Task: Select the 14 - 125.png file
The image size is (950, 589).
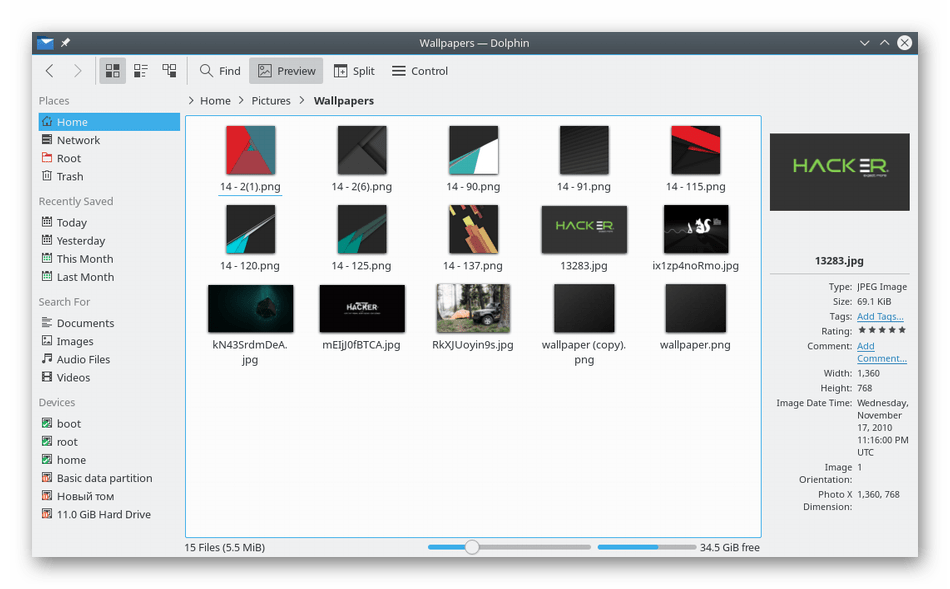Action: 362,238
